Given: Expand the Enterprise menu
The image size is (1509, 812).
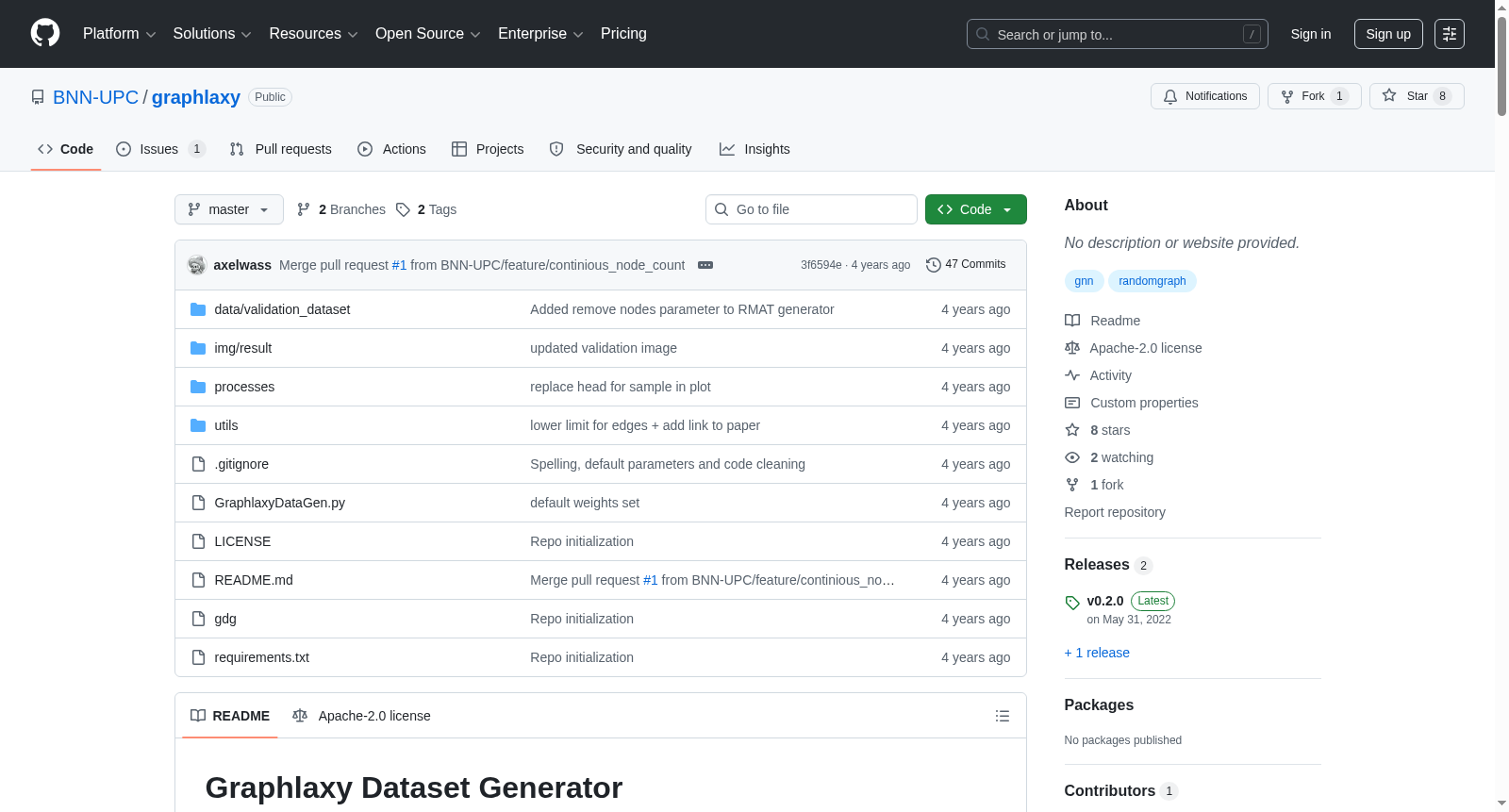Looking at the screenshot, I should (x=540, y=34).
